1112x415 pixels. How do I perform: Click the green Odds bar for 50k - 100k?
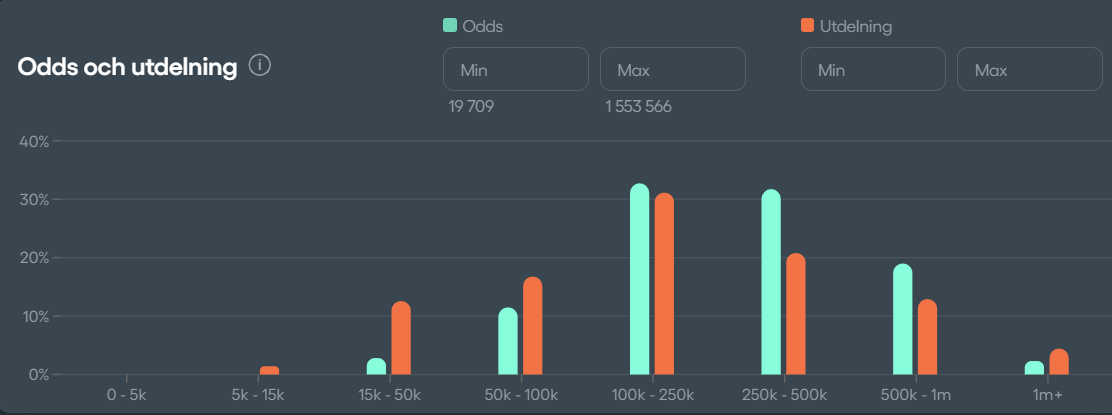[x=508, y=342]
